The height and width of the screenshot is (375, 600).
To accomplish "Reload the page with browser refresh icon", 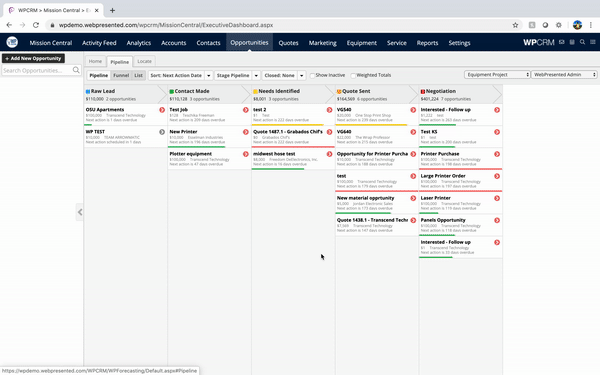I will [36, 25].
